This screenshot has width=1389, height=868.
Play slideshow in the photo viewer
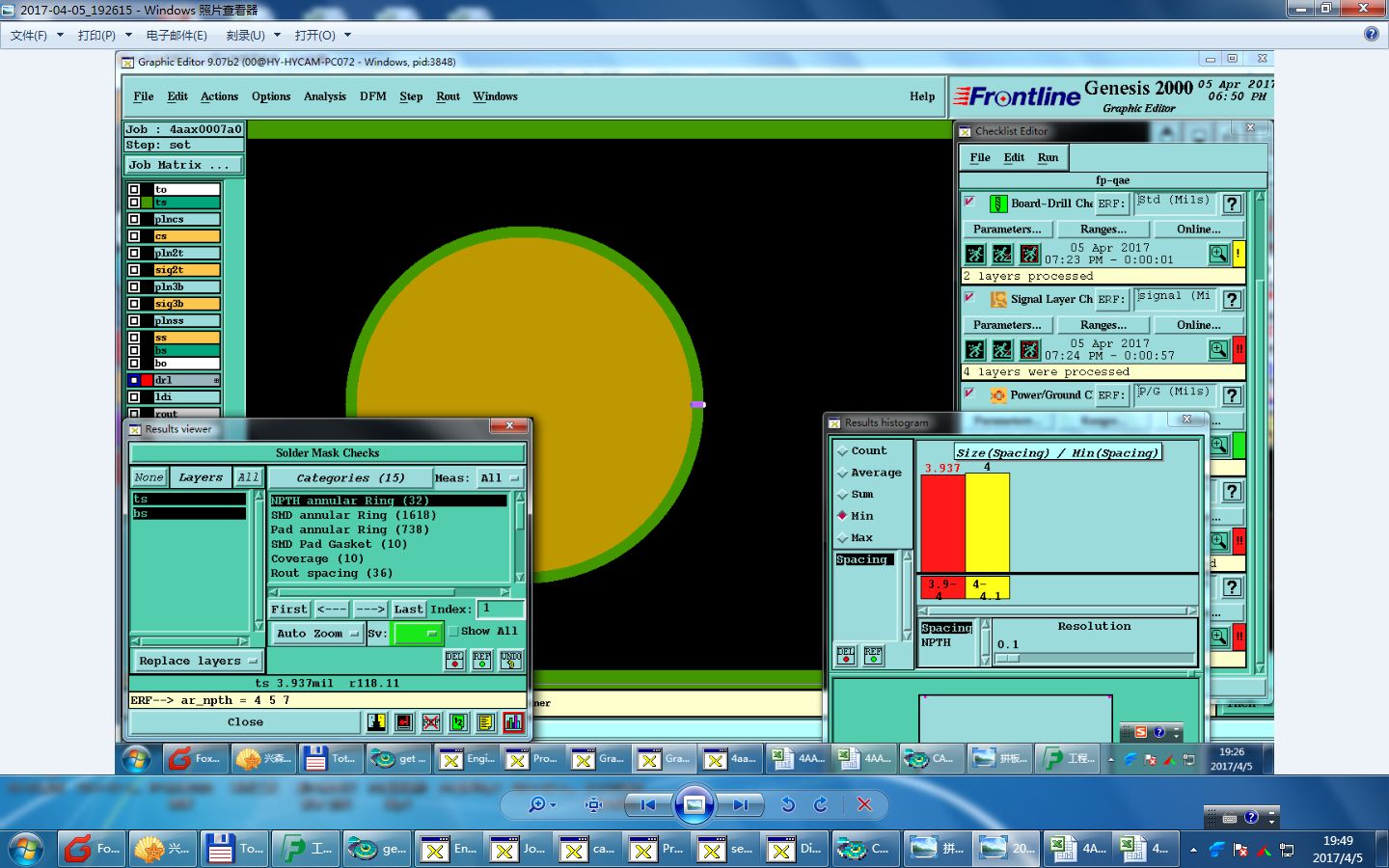point(694,804)
